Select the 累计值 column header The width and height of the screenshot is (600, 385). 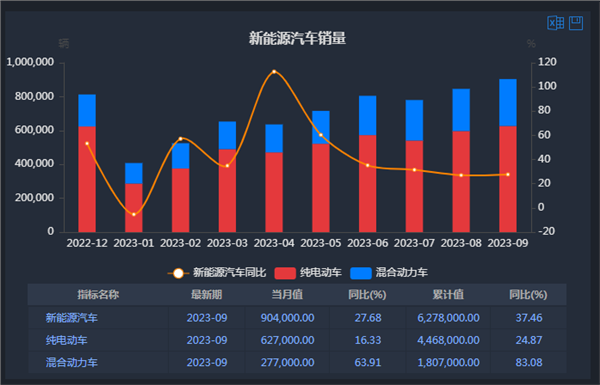[448, 295]
